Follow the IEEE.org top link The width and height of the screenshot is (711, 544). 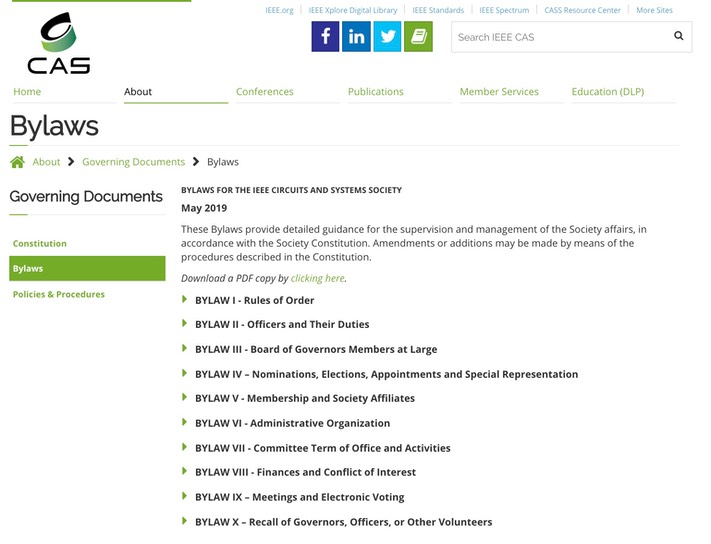tap(279, 10)
